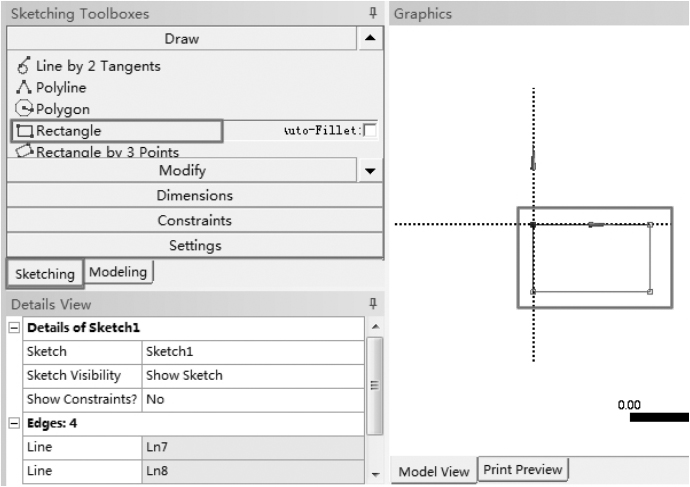Open the Dimensions toolbox
690x487 pixels.
[194, 196]
